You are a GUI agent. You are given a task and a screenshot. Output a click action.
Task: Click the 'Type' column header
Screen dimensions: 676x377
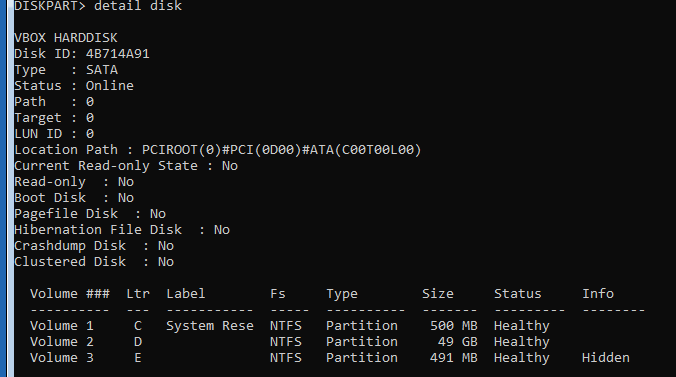point(342,294)
